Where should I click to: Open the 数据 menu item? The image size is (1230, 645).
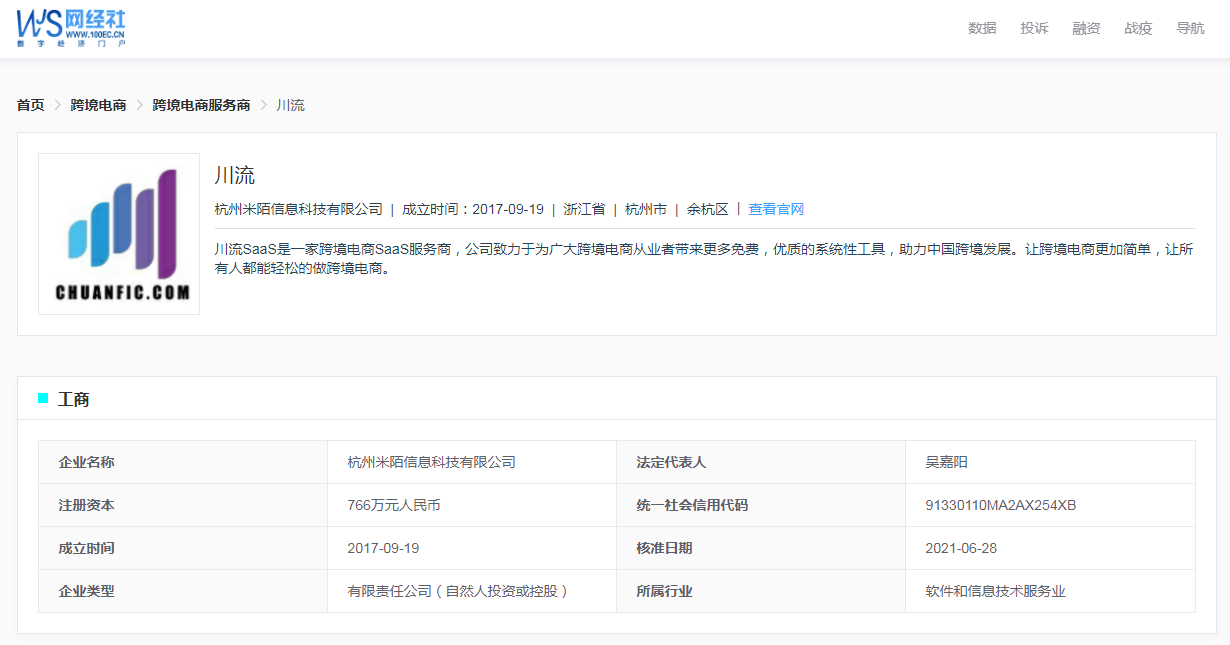click(982, 28)
